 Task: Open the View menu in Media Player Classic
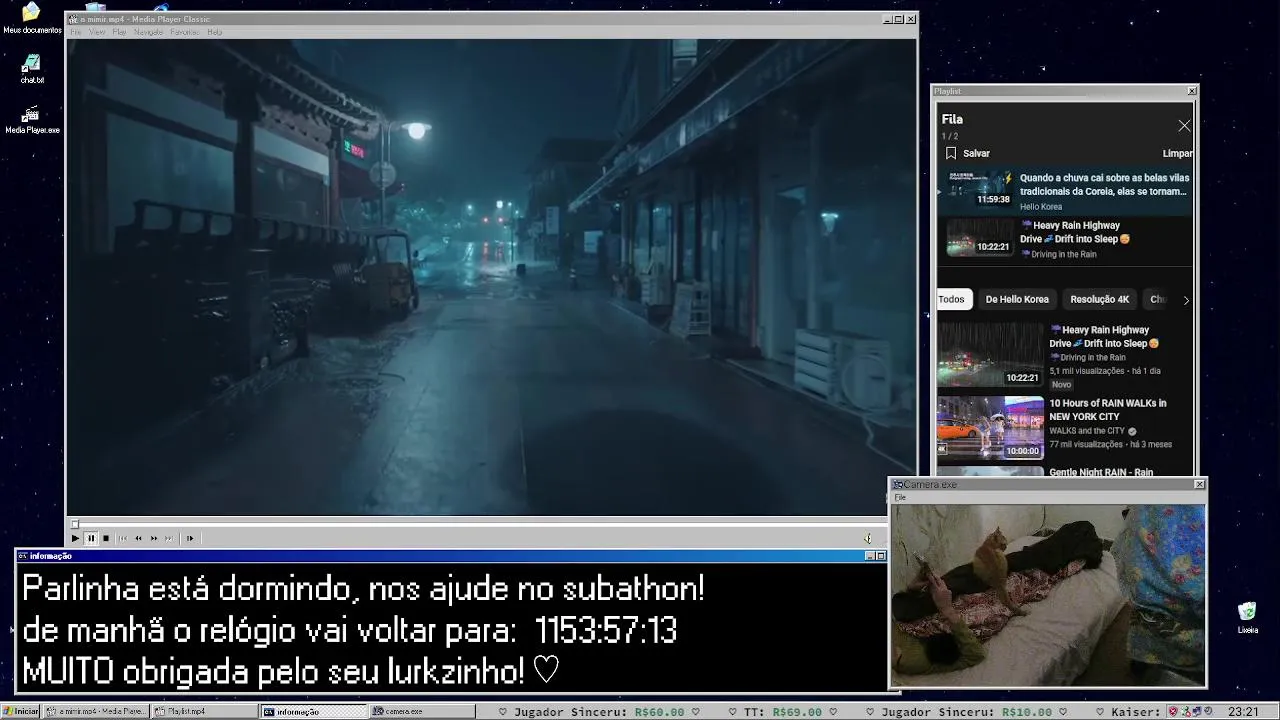(97, 32)
